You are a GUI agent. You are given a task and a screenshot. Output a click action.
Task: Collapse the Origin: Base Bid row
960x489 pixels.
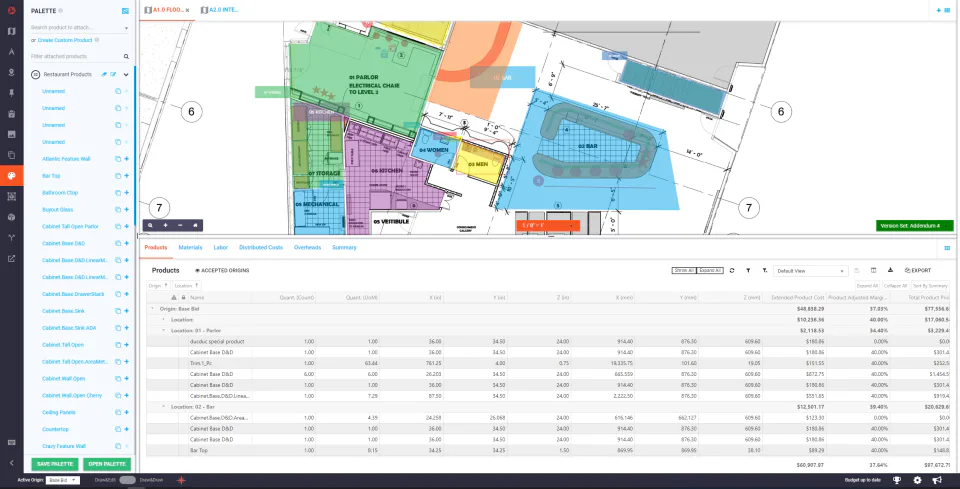[x=152, y=309]
